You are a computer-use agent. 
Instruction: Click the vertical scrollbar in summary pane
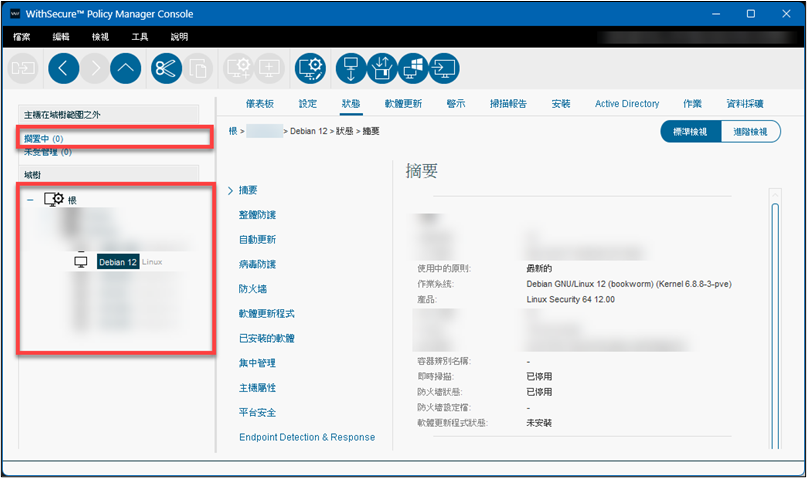pyautogui.click(x=775, y=324)
